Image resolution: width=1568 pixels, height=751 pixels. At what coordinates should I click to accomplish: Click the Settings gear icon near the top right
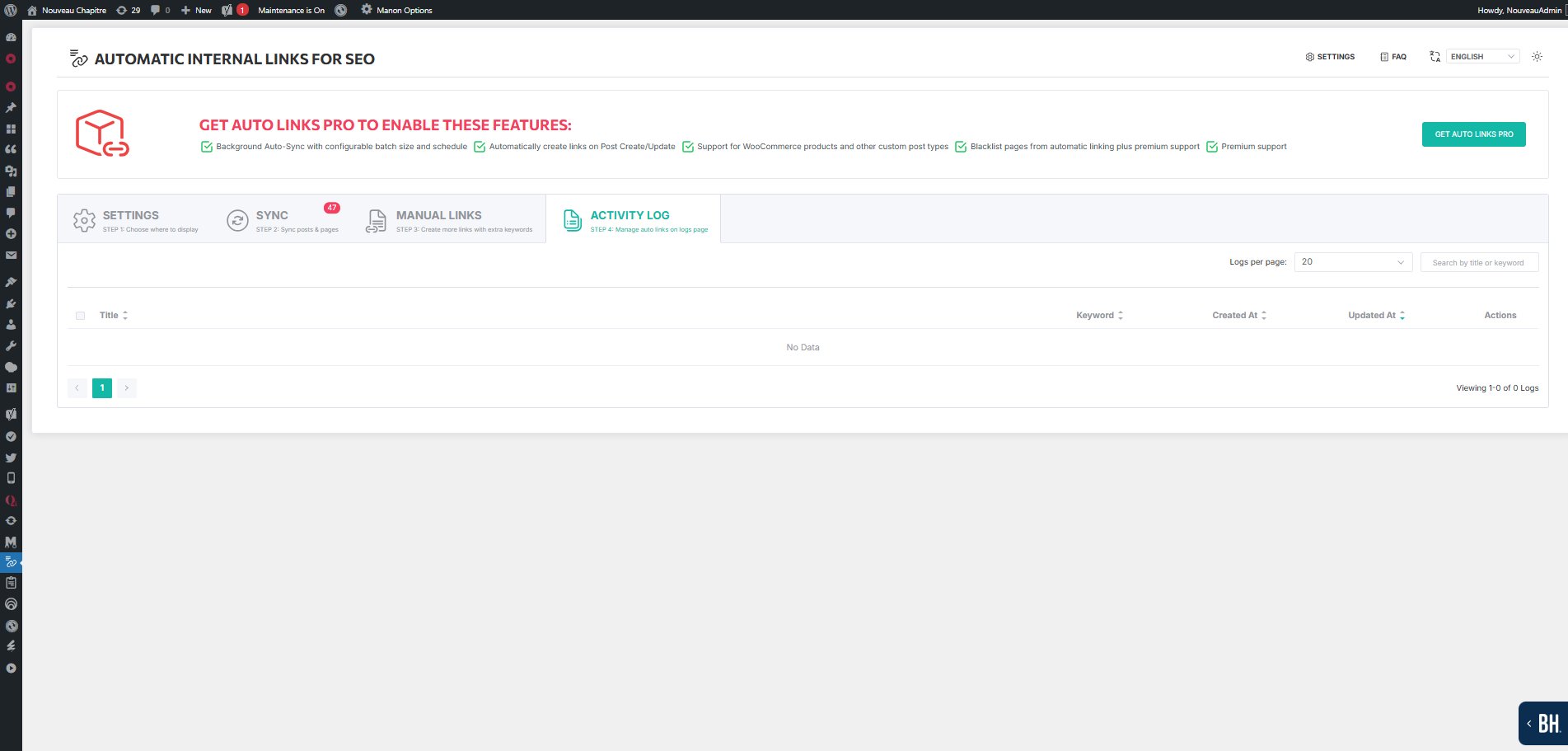click(x=1329, y=57)
